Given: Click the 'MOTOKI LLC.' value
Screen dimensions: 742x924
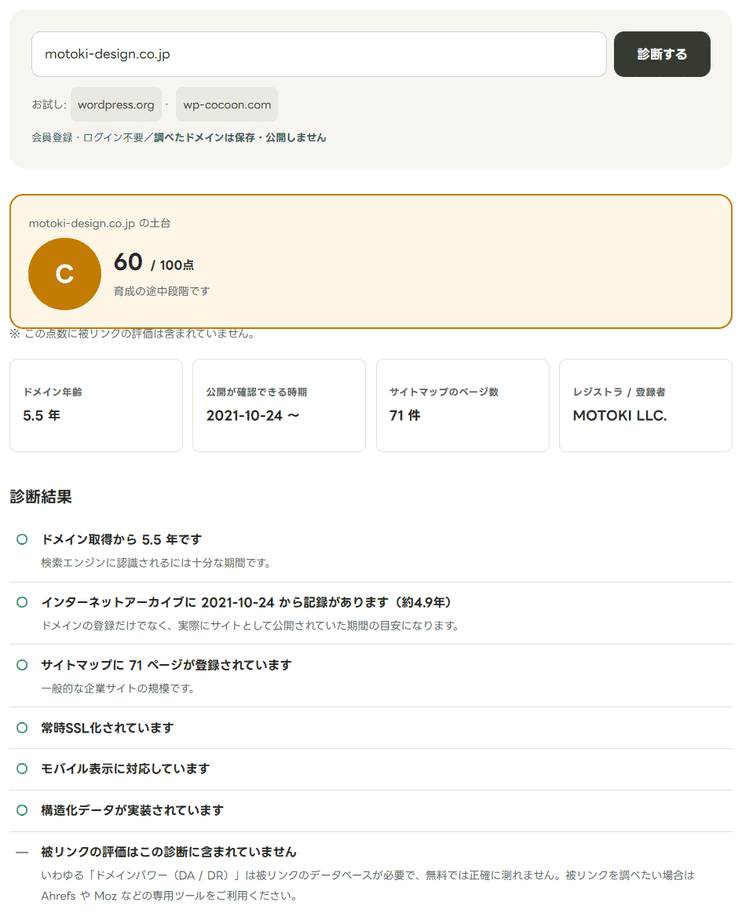Looking at the screenshot, I should click(620, 415).
